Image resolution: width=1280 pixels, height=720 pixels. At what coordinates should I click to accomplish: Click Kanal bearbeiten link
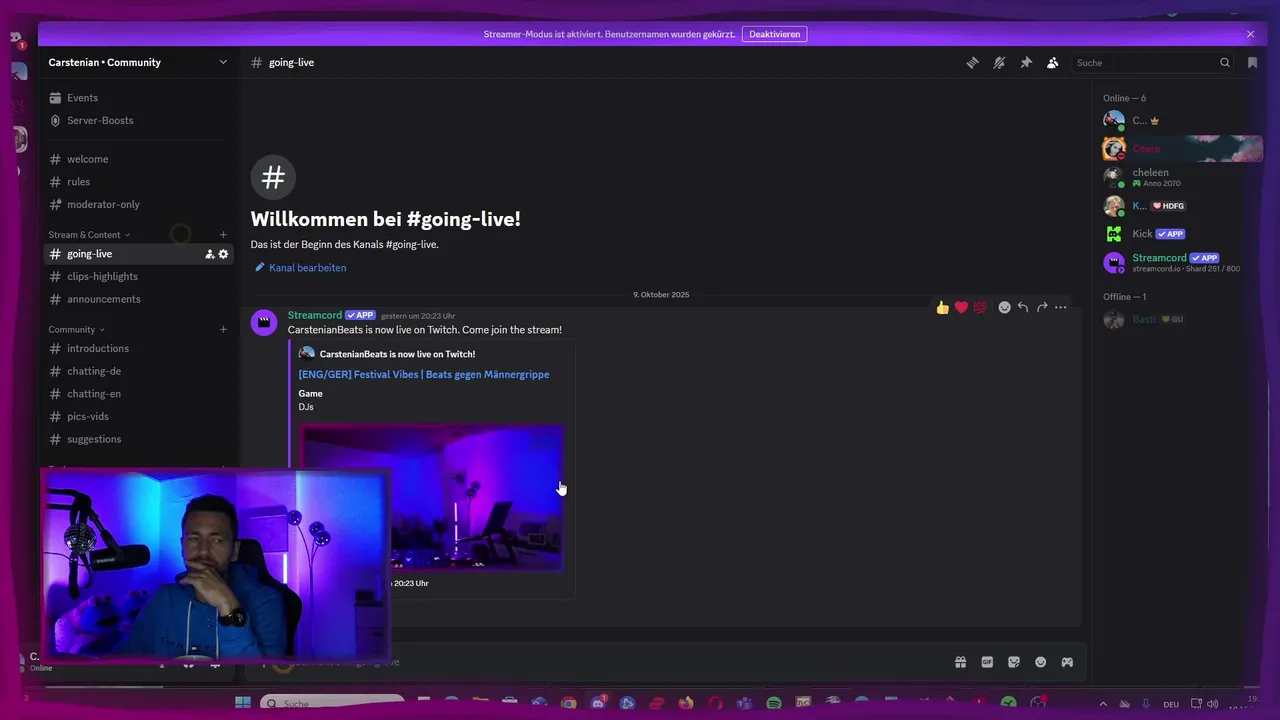tap(300, 268)
